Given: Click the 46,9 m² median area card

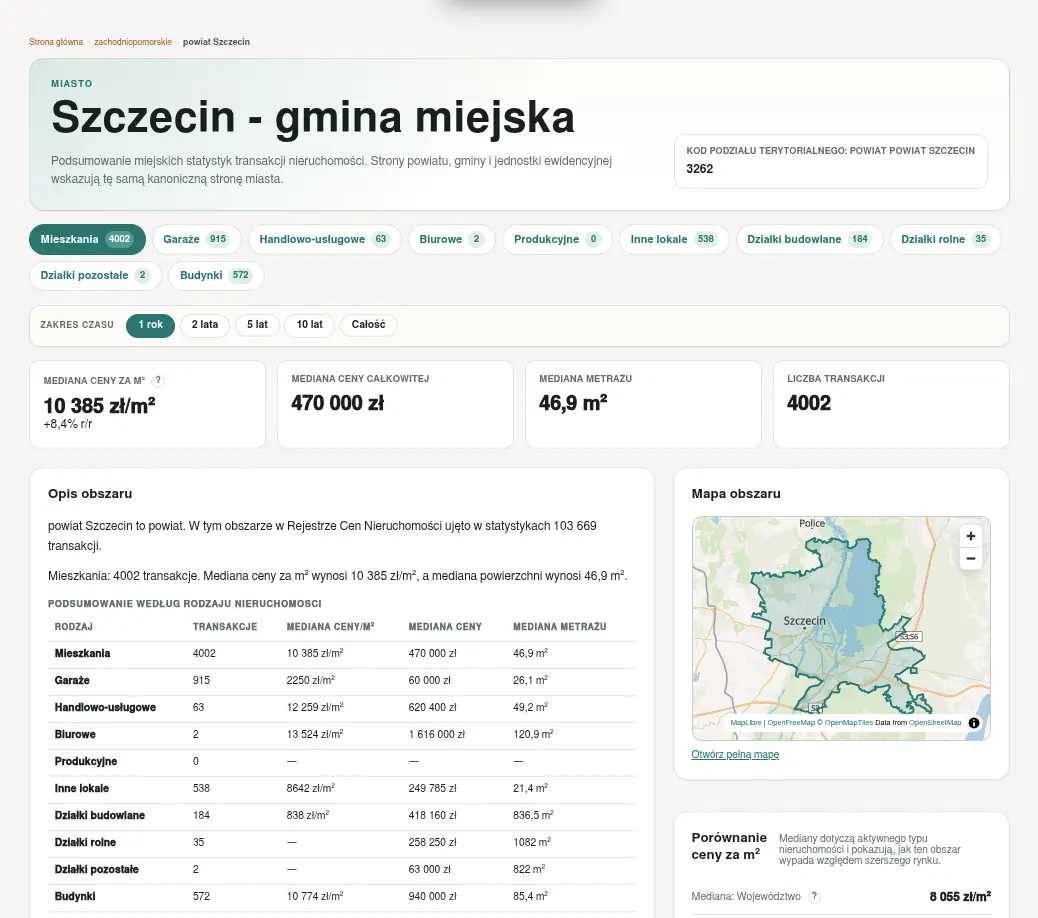Looking at the screenshot, I should [643, 404].
